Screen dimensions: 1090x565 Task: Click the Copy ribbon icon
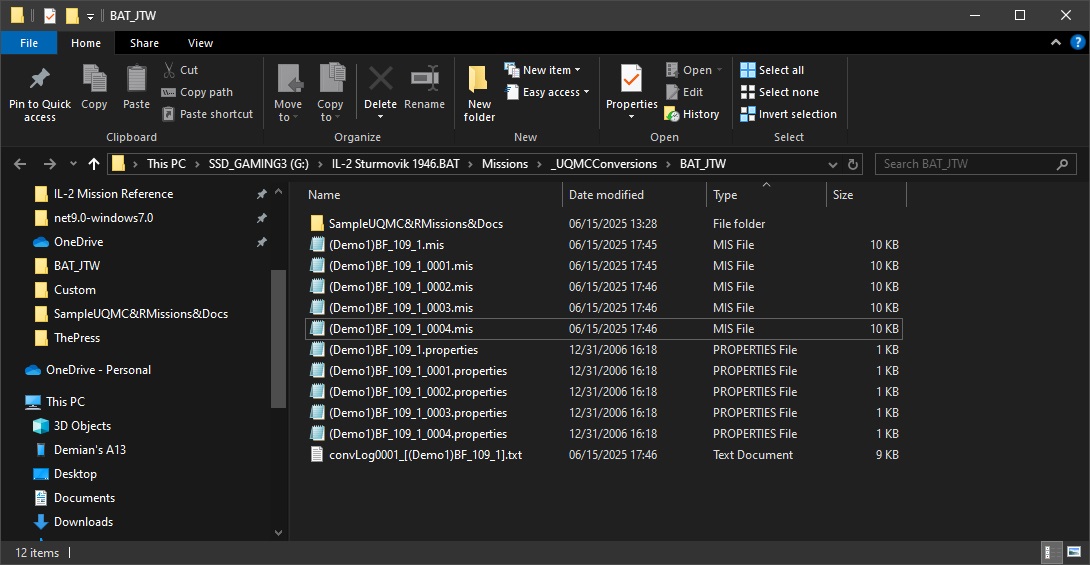tap(94, 79)
